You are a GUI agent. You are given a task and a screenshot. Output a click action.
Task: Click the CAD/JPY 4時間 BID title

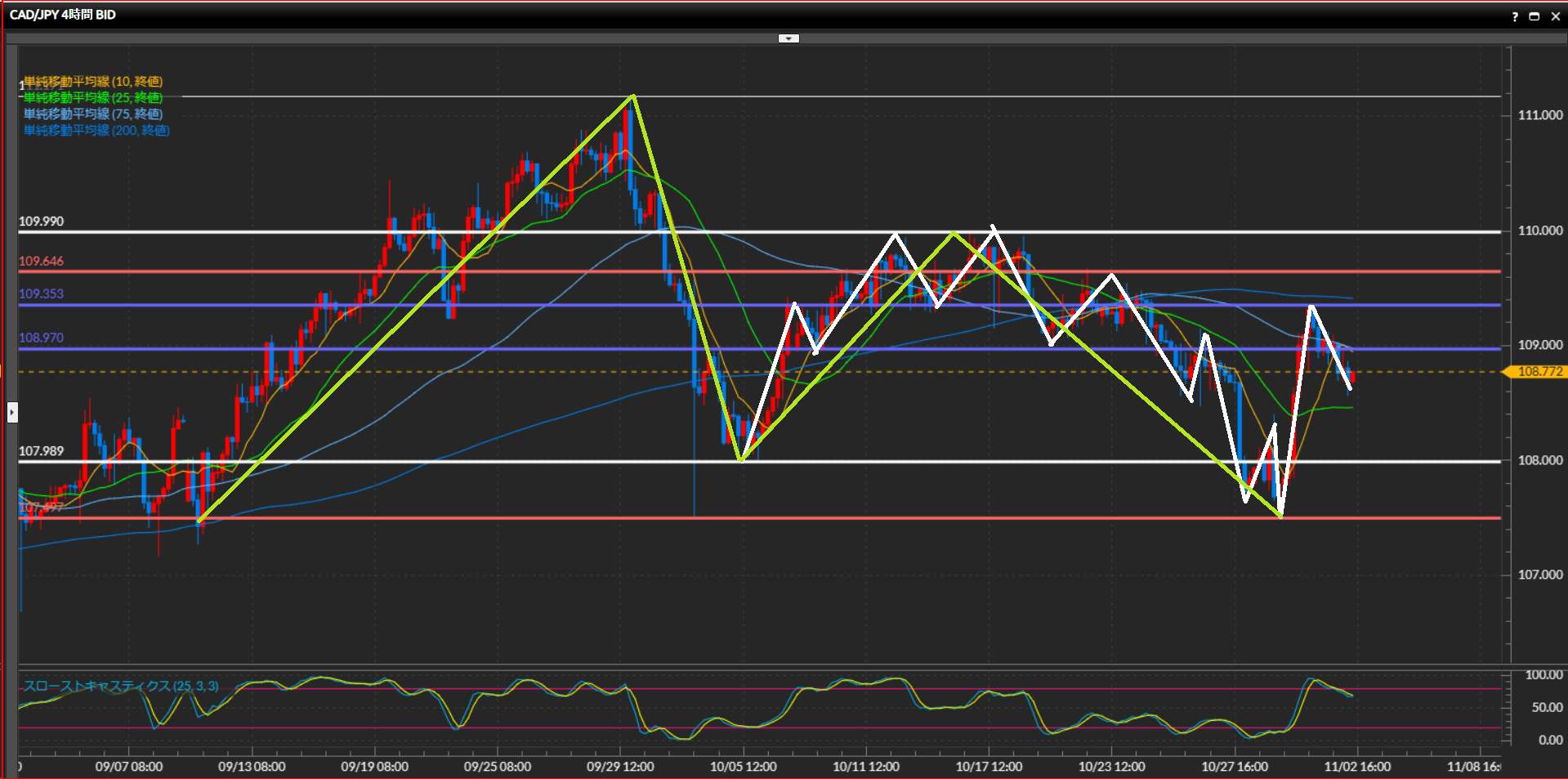63,15
